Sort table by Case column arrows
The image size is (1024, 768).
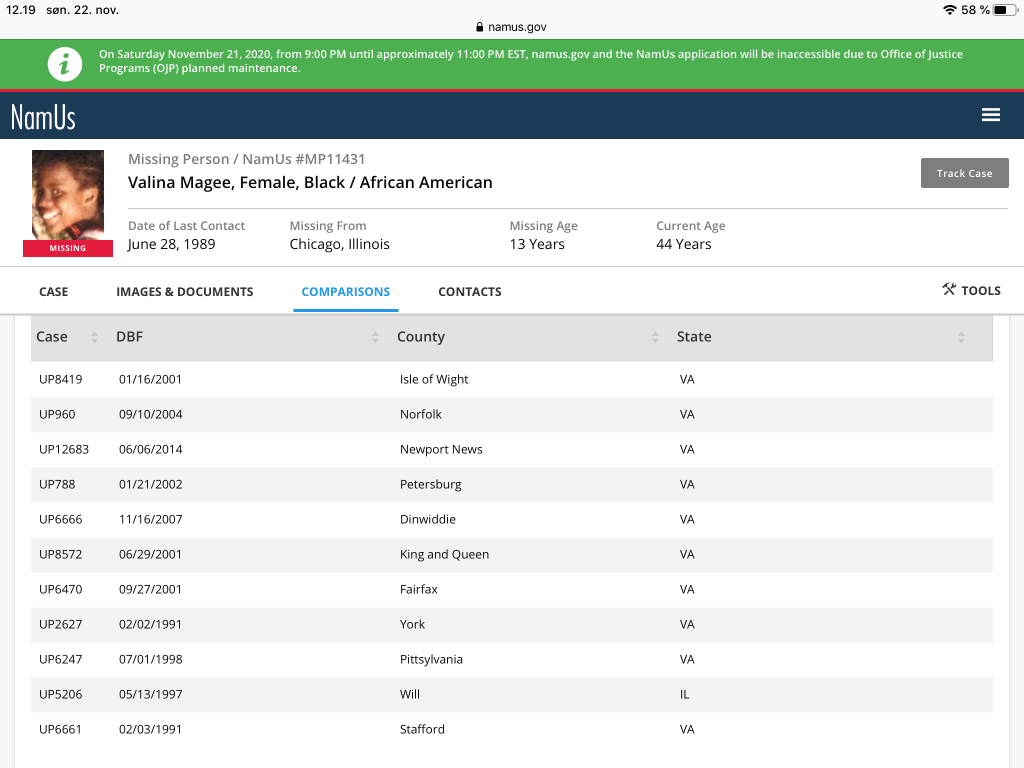pyautogui.click(x=94, y=337)
